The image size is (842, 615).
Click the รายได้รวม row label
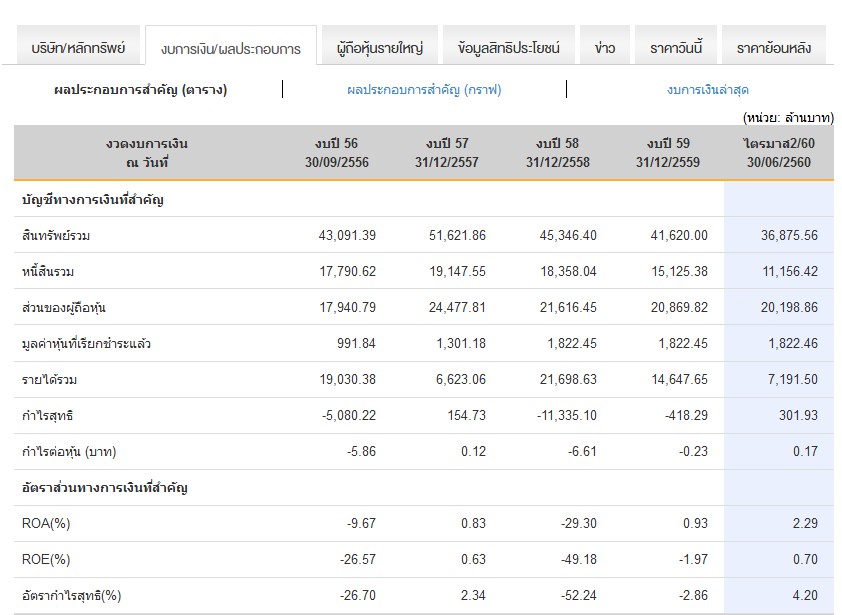click(48, 380)
